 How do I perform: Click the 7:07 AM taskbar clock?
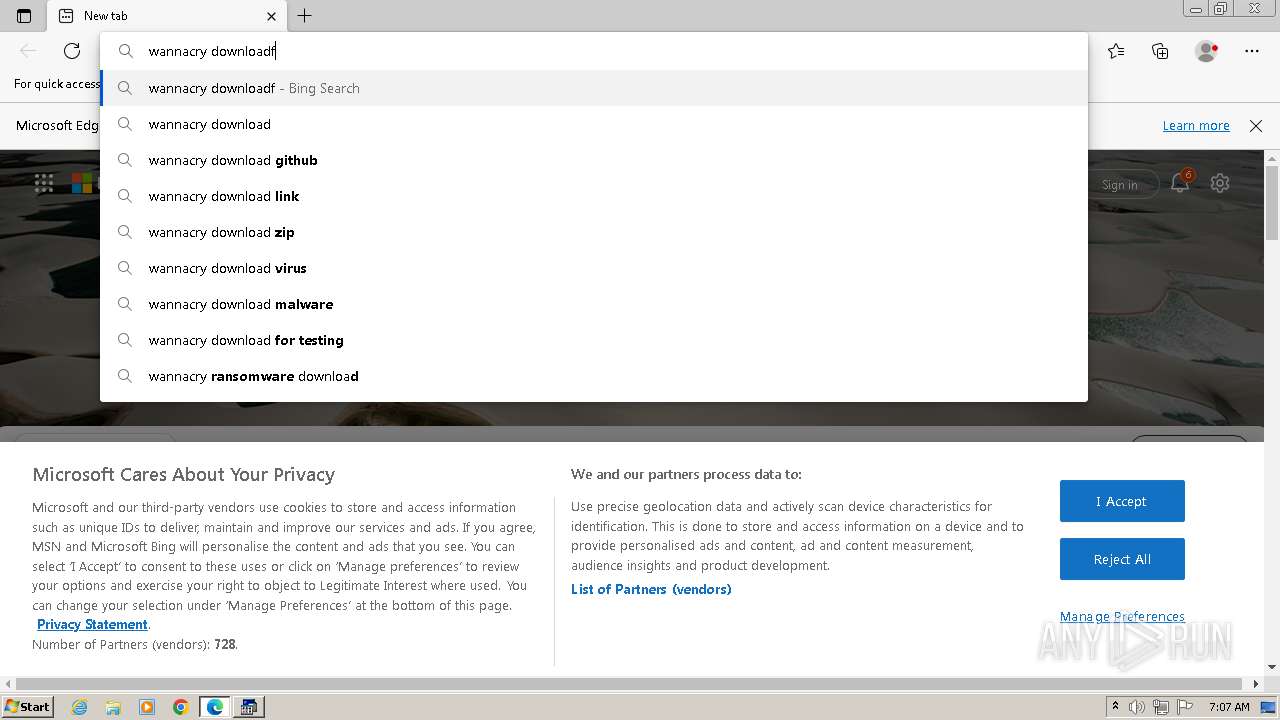click(1229, 707)
